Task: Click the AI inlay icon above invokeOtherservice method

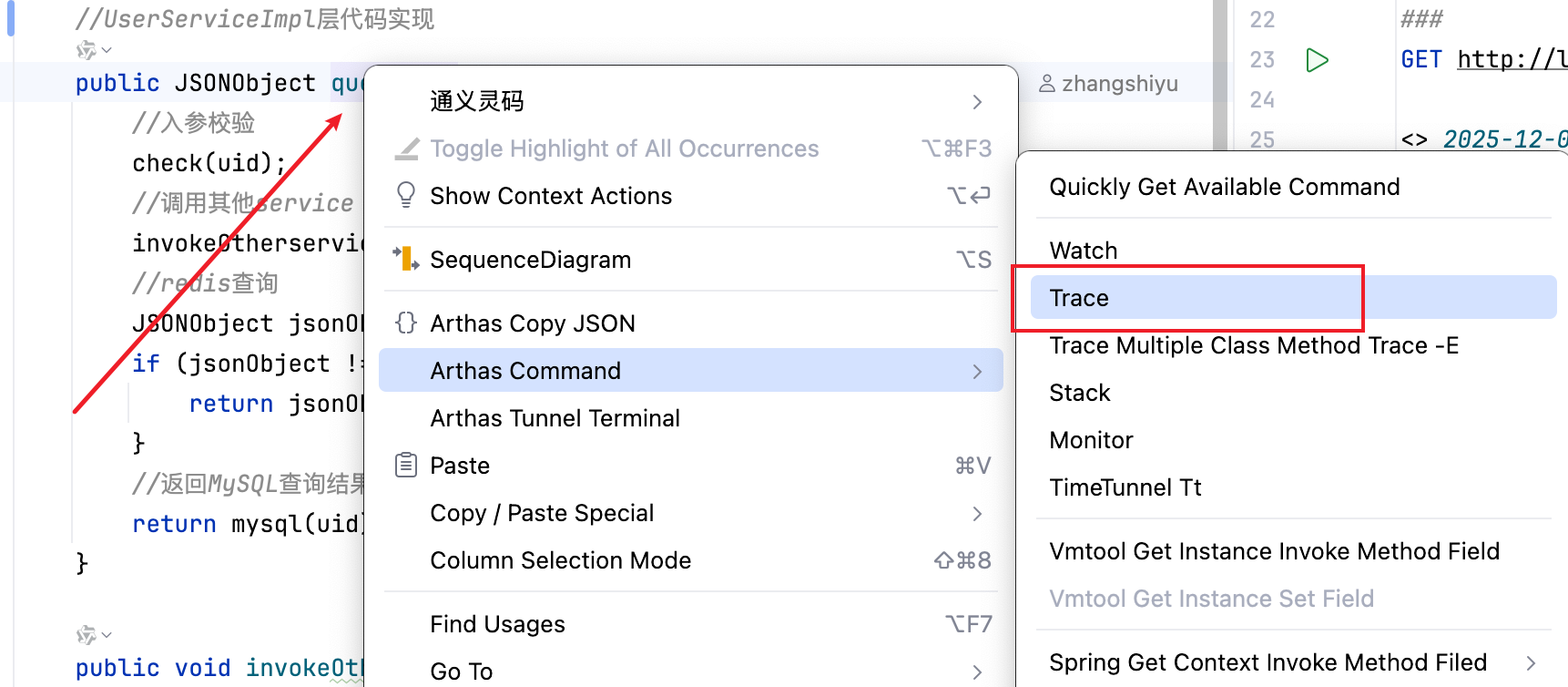Action: [x=87, y=634]
